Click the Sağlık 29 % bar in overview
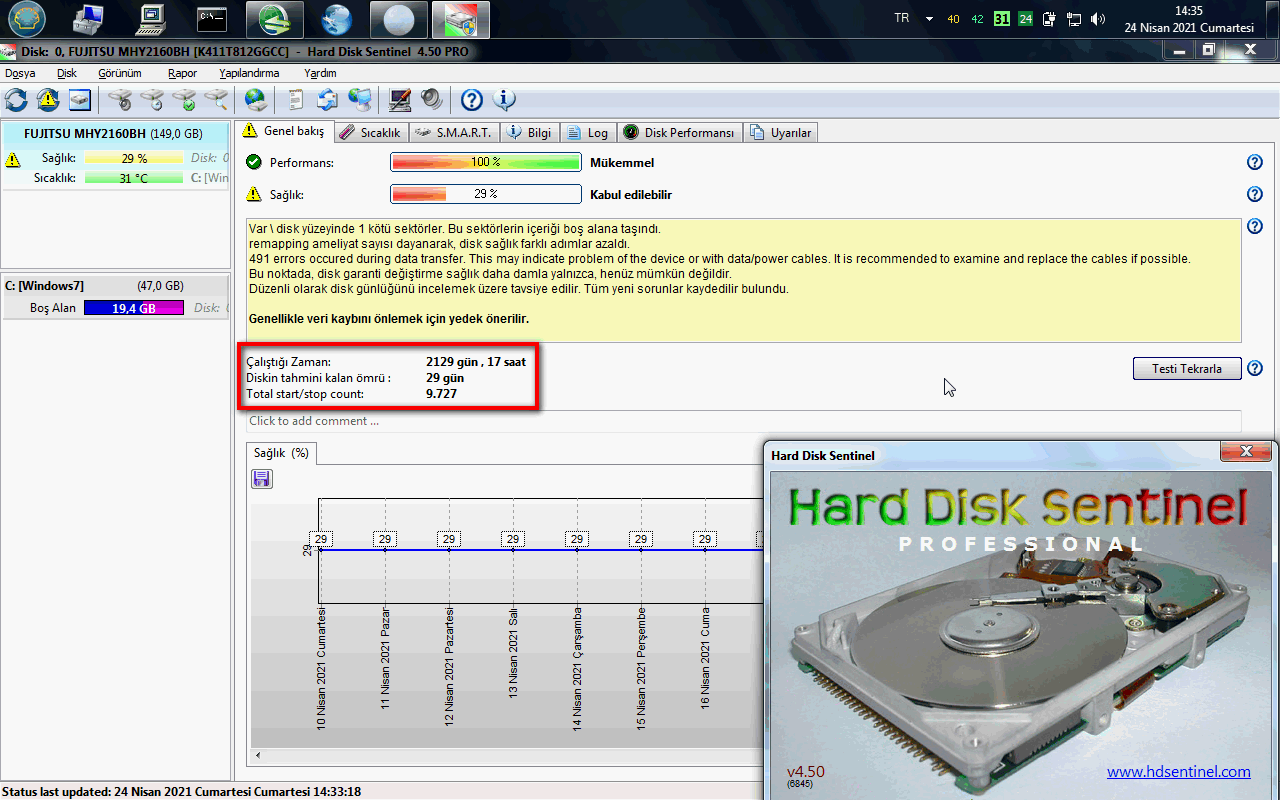The height and width of the screenshot is (800, 1280). [486, 194]
